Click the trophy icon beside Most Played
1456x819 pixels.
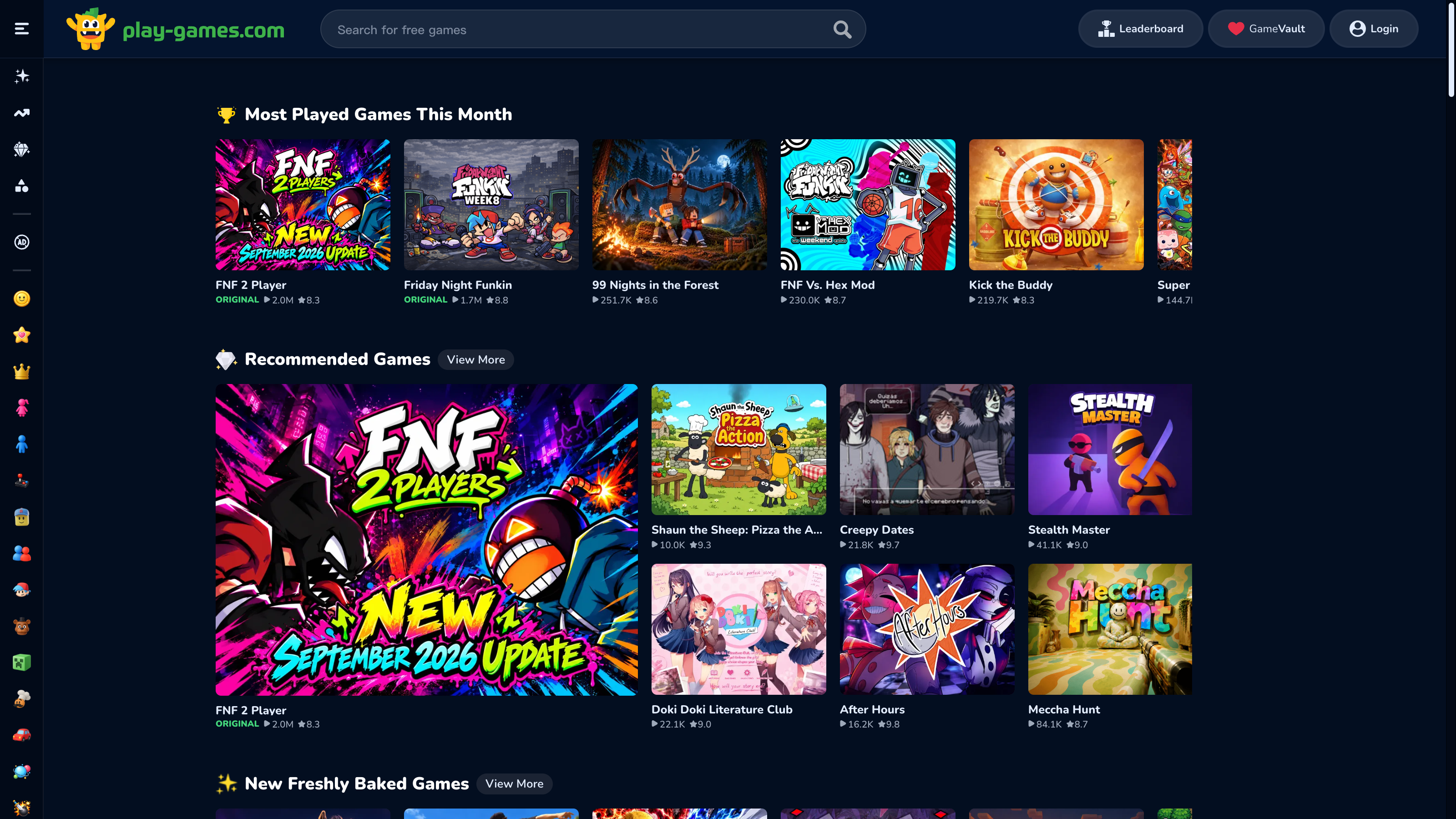coord(226,115)
